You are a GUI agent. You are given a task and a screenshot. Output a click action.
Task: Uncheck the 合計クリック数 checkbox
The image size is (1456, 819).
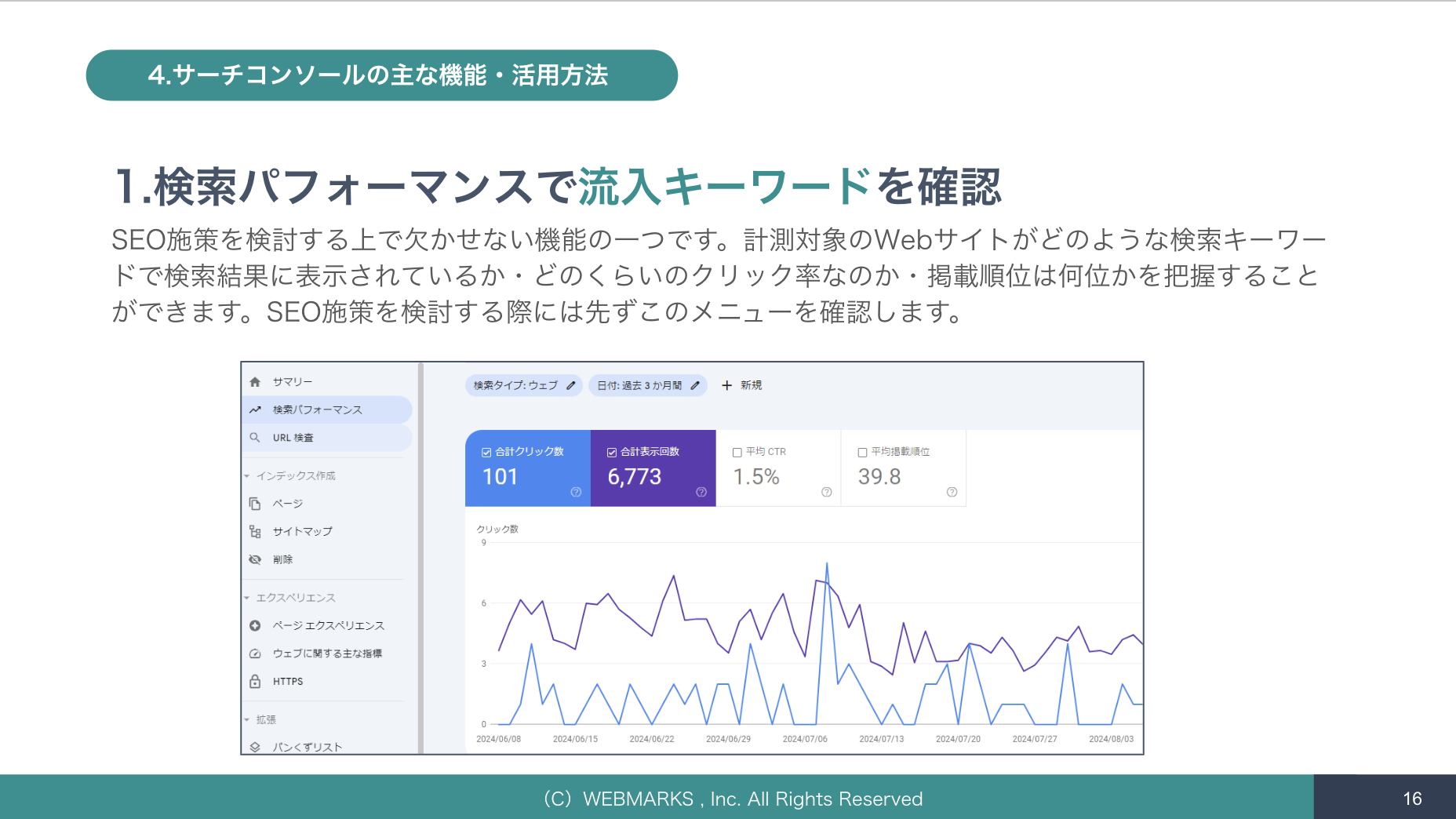(x=486, y=453)
